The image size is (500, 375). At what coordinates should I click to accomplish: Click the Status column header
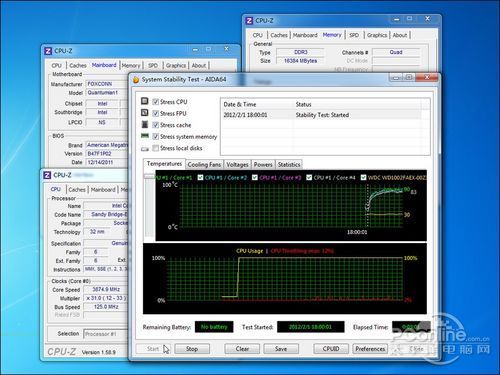[x=357, y=104]
